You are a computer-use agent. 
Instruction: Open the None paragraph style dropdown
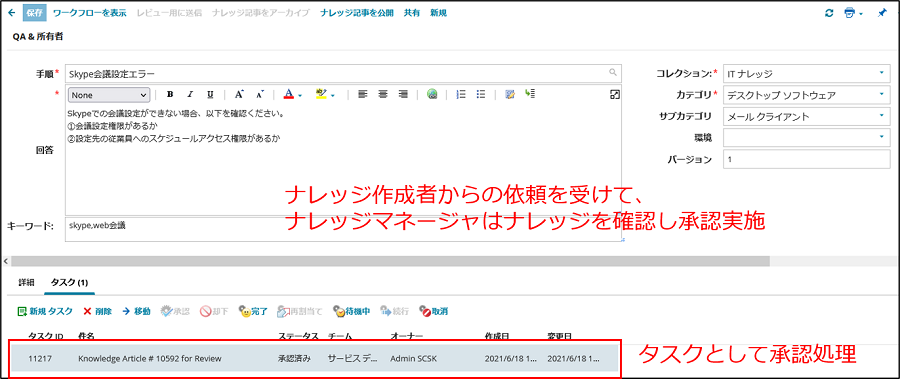pyautogui.click(x=109, y=95)
